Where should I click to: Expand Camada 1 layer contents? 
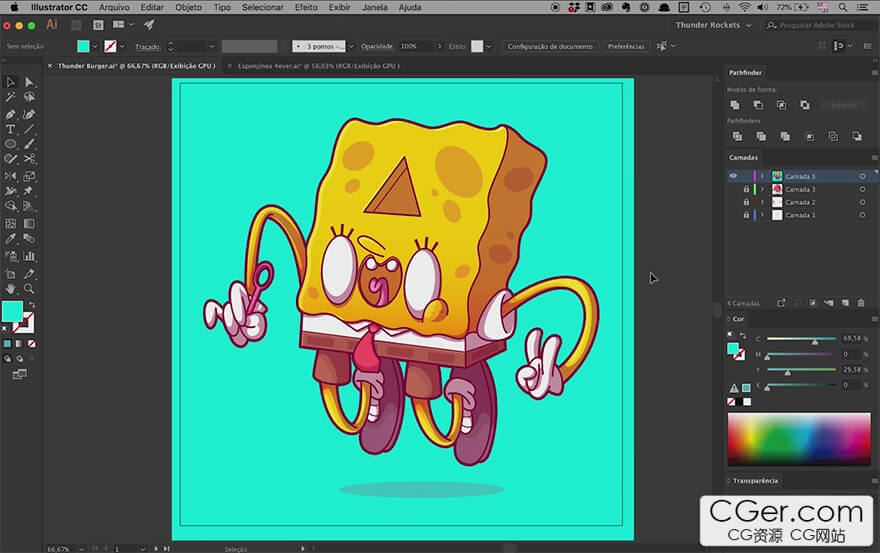tap(762, 215)
